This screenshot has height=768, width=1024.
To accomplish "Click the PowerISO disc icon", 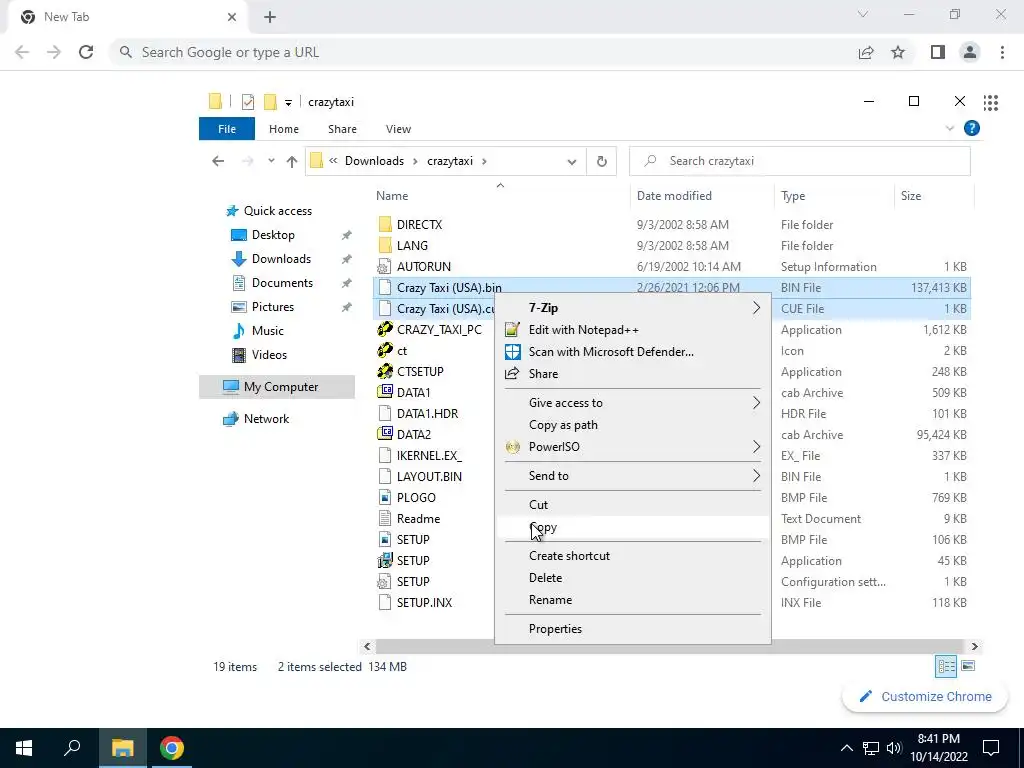I will click(x=513, y=447).
